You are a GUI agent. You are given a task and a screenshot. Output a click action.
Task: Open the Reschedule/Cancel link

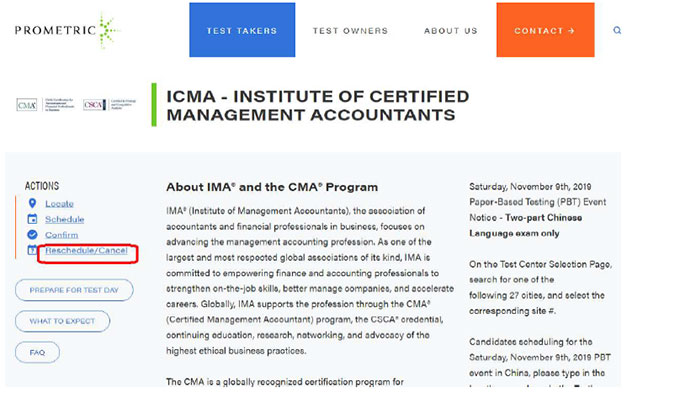(86, 250)
